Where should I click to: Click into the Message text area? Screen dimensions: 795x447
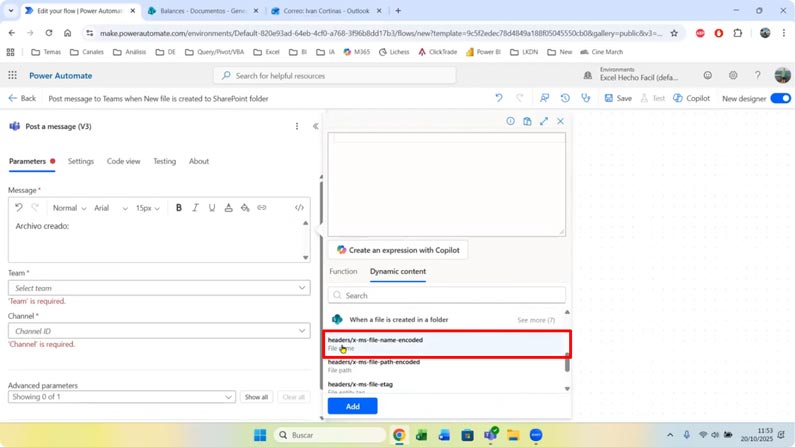click(156, 241)
